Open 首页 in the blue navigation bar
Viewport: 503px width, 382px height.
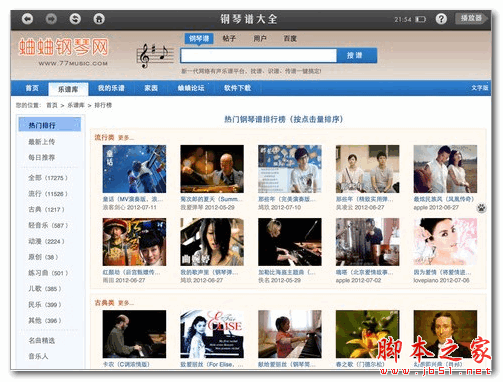point(32,88)
